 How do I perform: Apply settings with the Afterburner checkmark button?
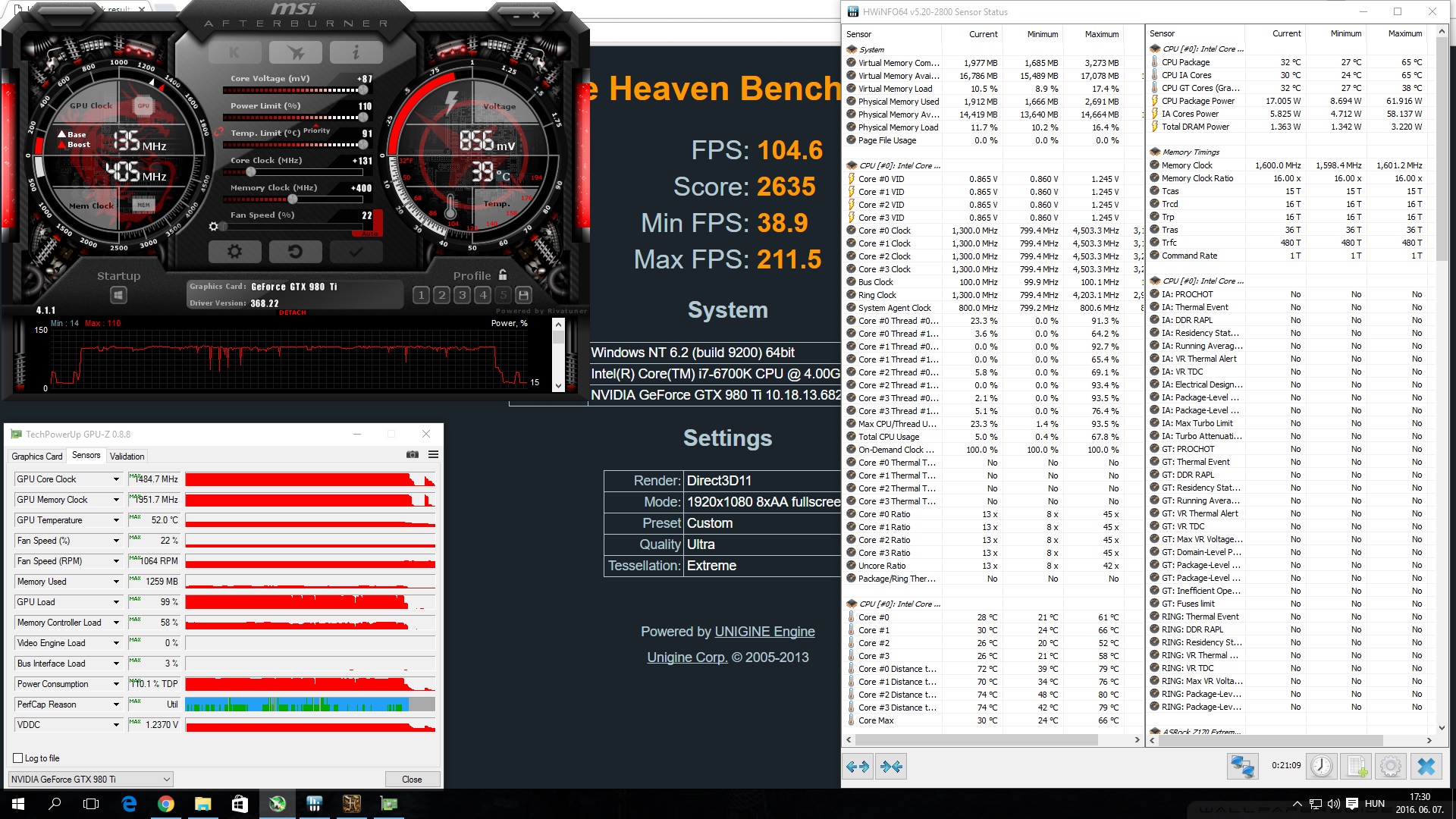click(356, 252)
